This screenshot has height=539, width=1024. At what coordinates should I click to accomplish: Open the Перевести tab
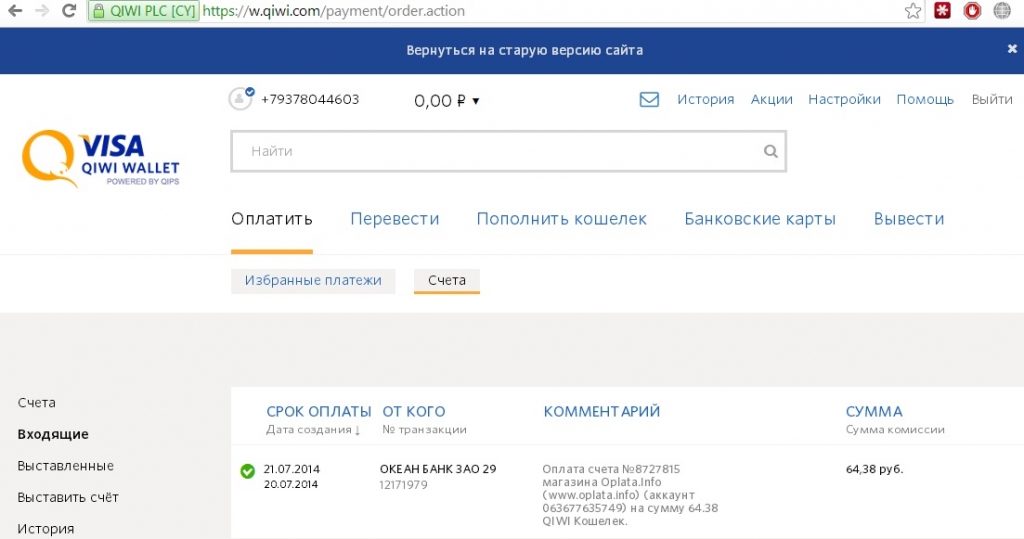click(394, 219)
